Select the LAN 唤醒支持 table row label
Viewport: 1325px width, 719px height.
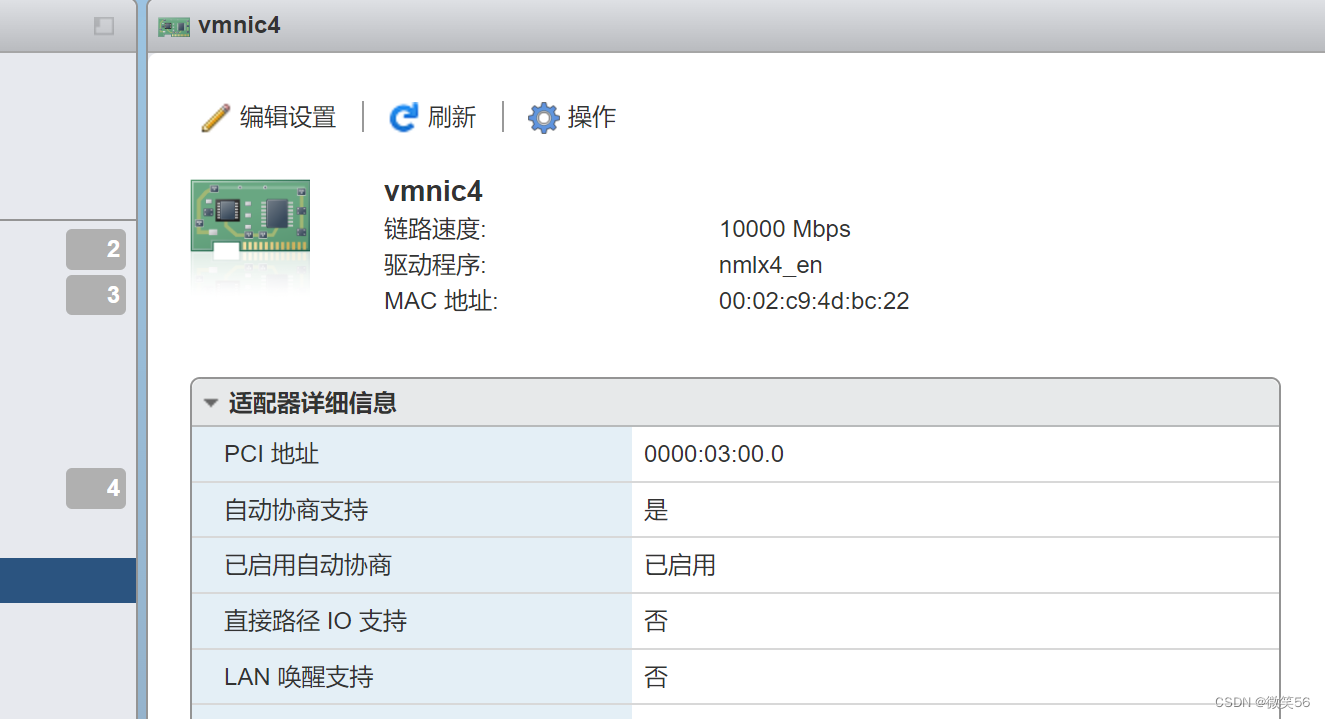[x=298, y=677]
